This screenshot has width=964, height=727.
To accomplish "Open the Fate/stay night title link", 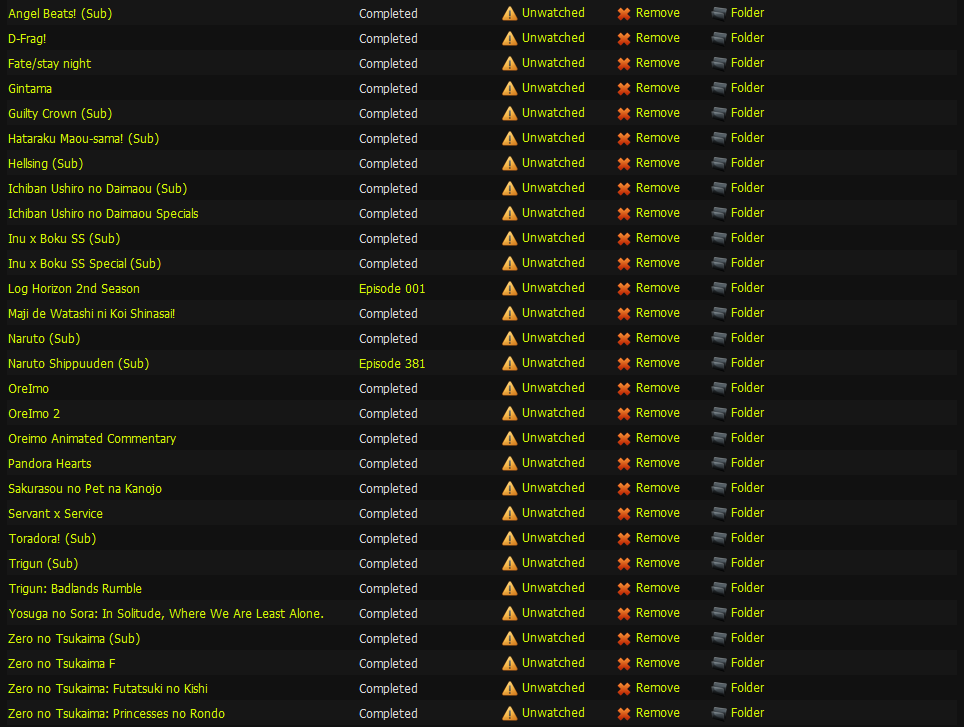I will (x=49, y=63).
